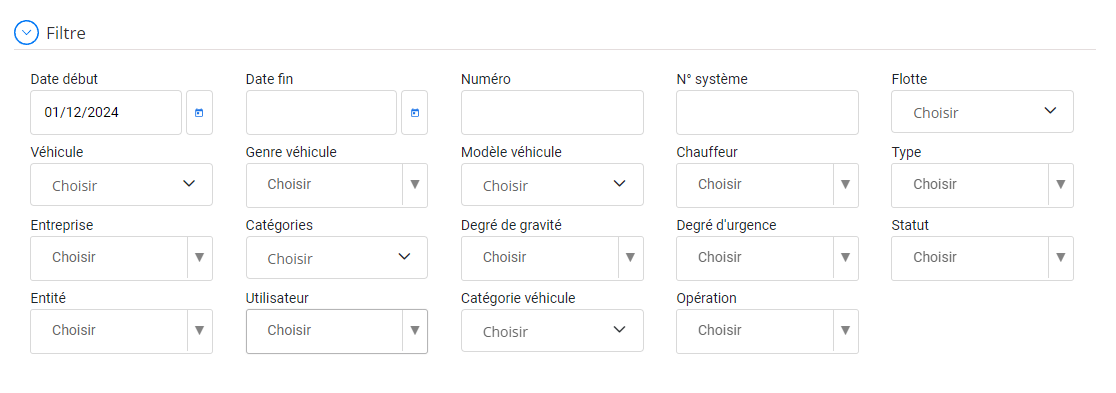Open the Degré de gravité dropdown field
Screen dimensions: 1116x393
coord(552,258)
